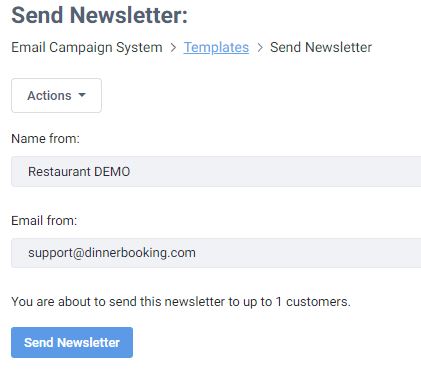Select the Send Newsletter breadcrumb item

321,47
